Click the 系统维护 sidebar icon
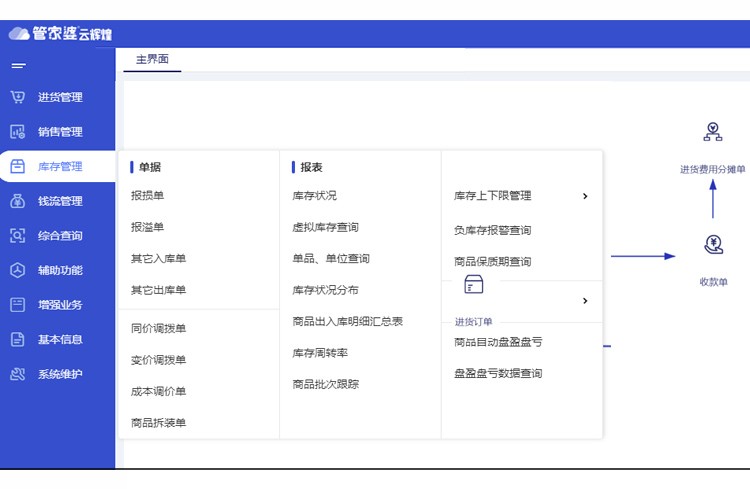This screenshot has height=489, width=750. (x=17, y=374)
